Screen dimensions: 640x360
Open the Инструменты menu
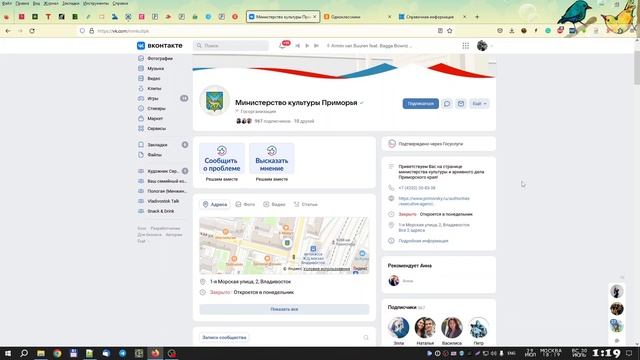96,3
